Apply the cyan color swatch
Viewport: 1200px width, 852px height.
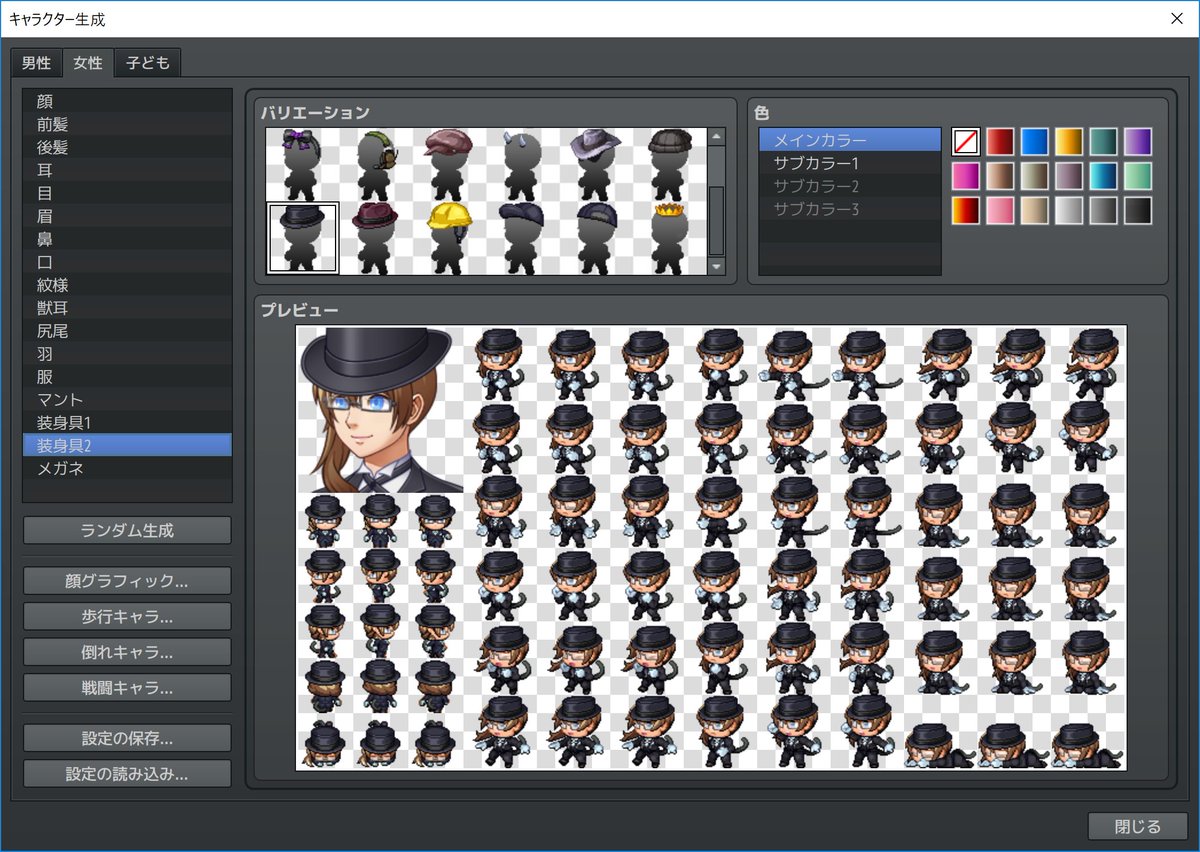1103,176
